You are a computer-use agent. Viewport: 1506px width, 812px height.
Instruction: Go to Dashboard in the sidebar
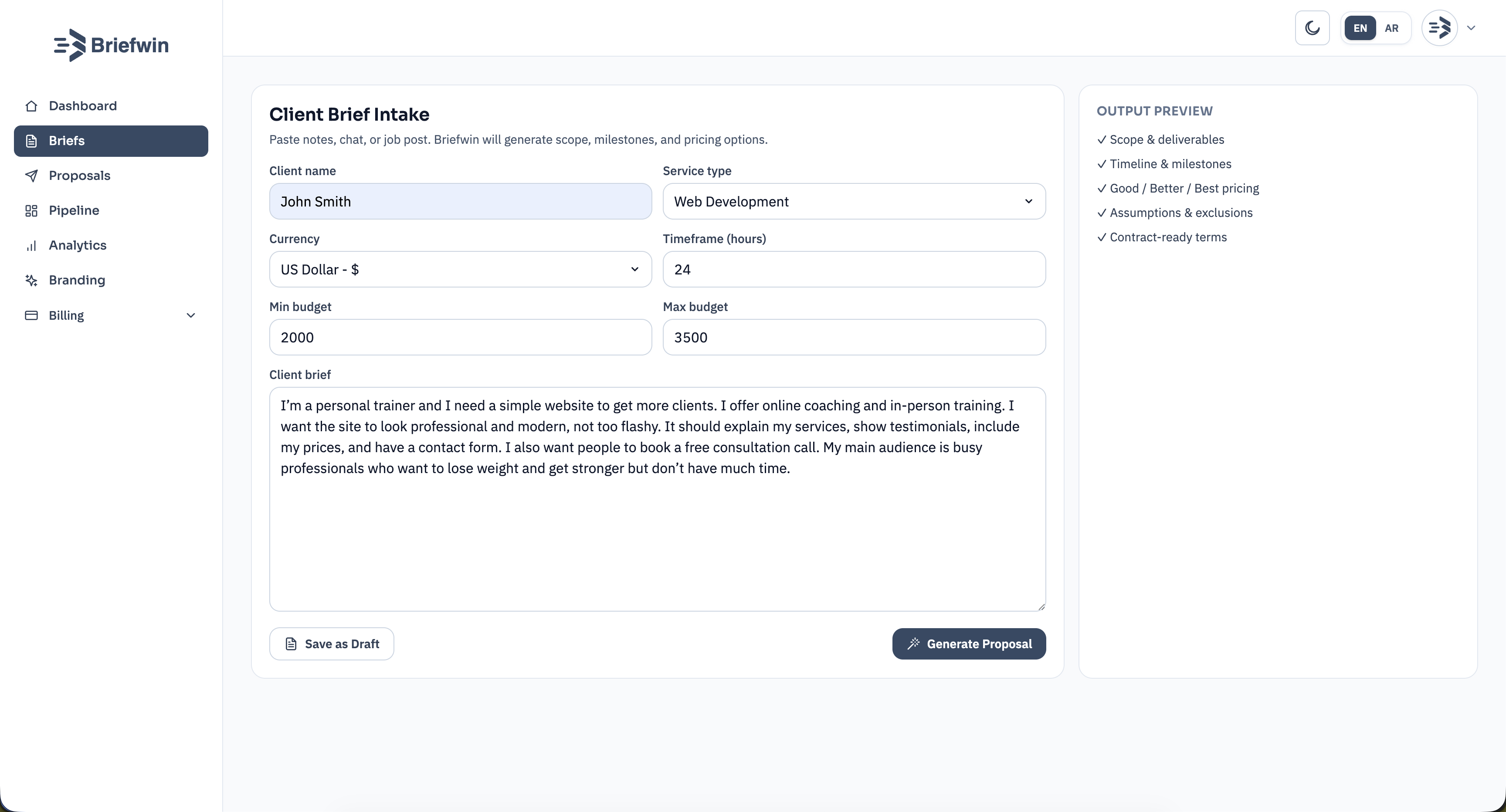point(111,106)
